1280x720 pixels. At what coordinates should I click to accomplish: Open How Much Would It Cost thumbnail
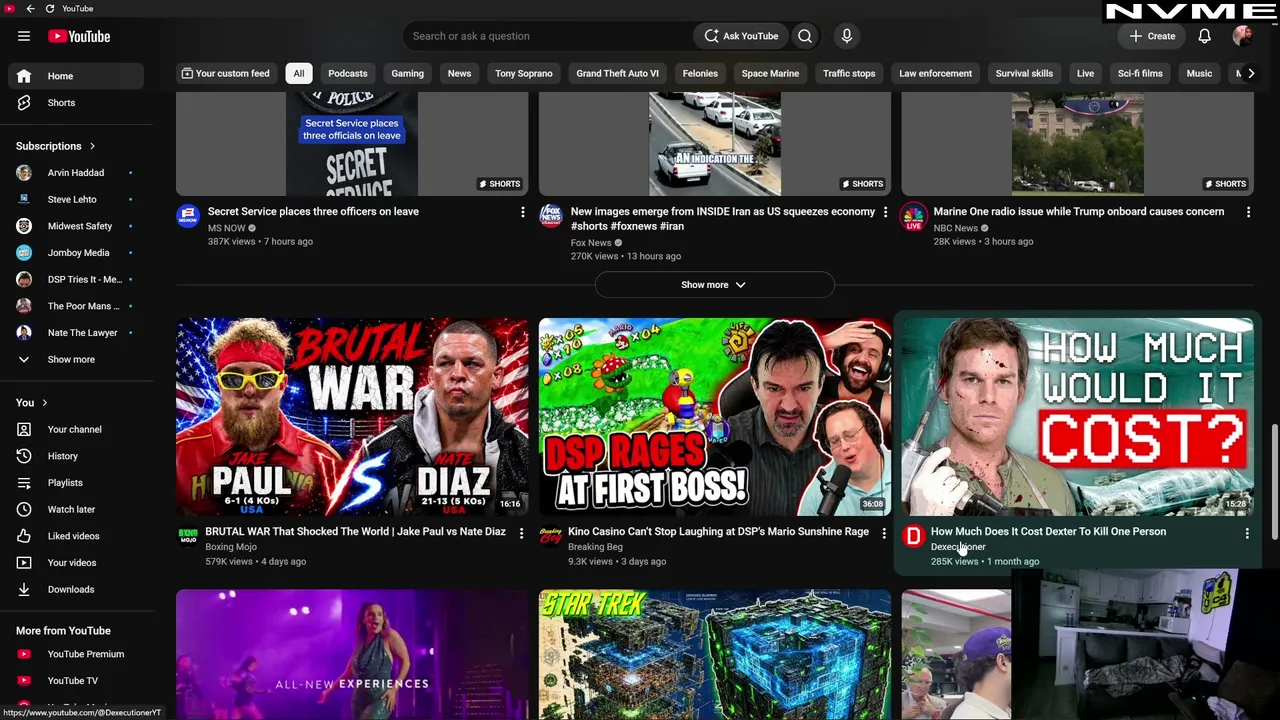(x=1077, y=416)
